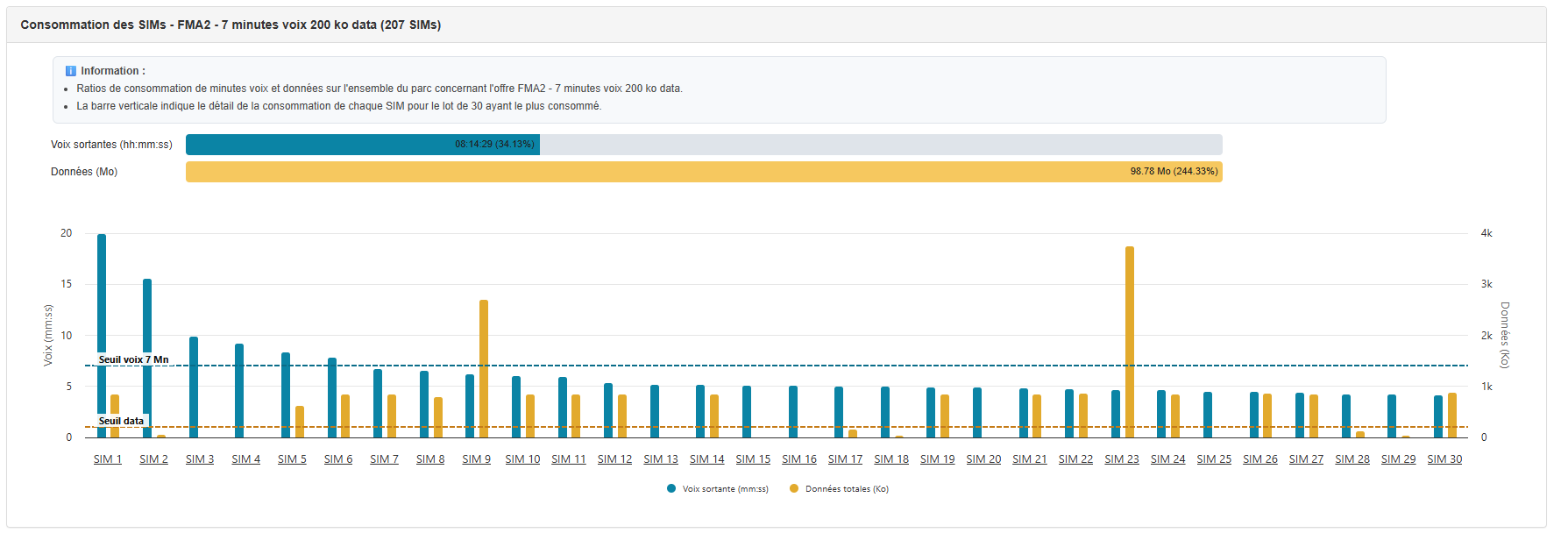Click the Seuil data threshold label

[121, 421]
